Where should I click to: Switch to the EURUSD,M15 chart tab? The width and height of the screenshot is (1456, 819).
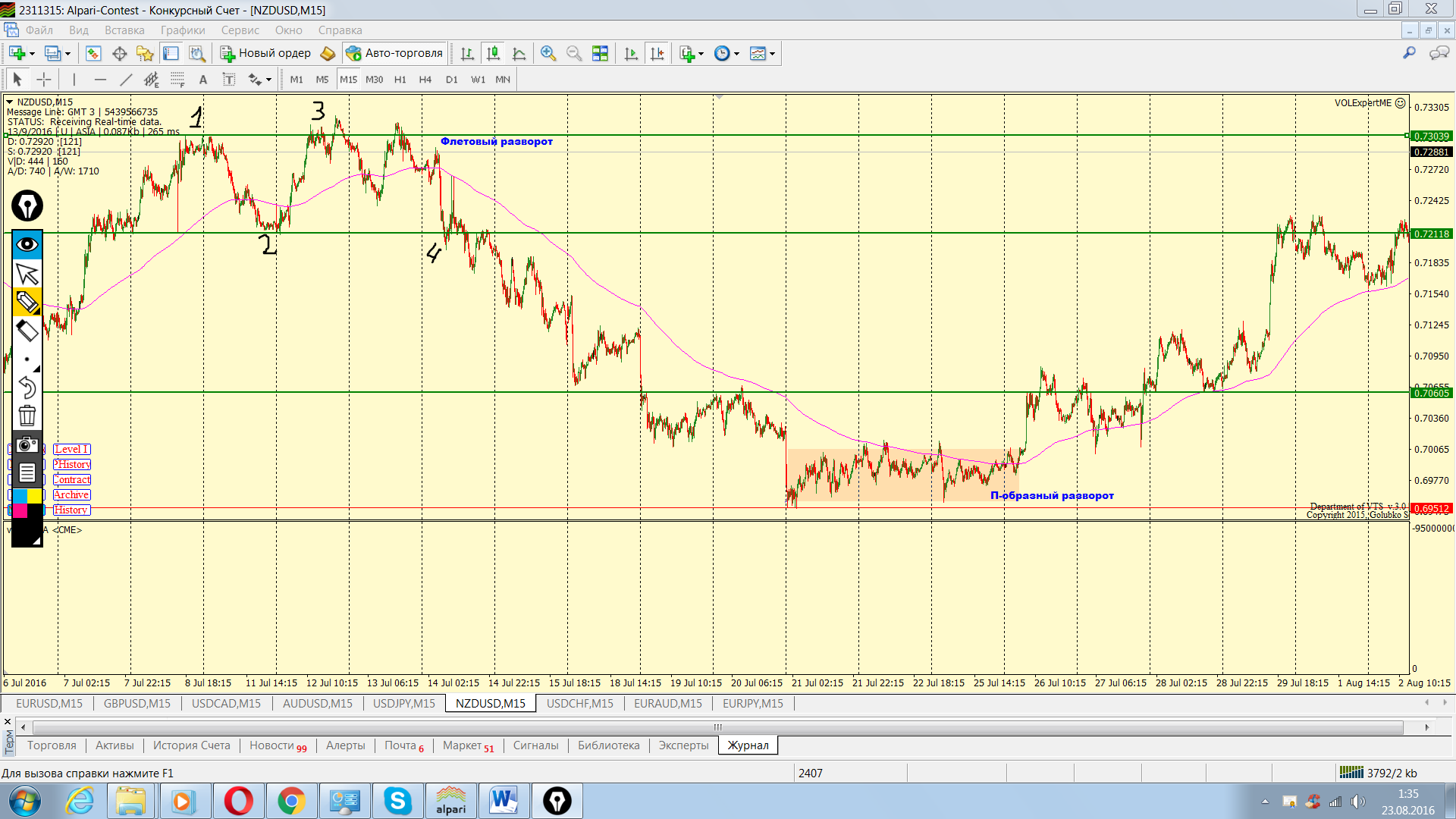point(49,703)
